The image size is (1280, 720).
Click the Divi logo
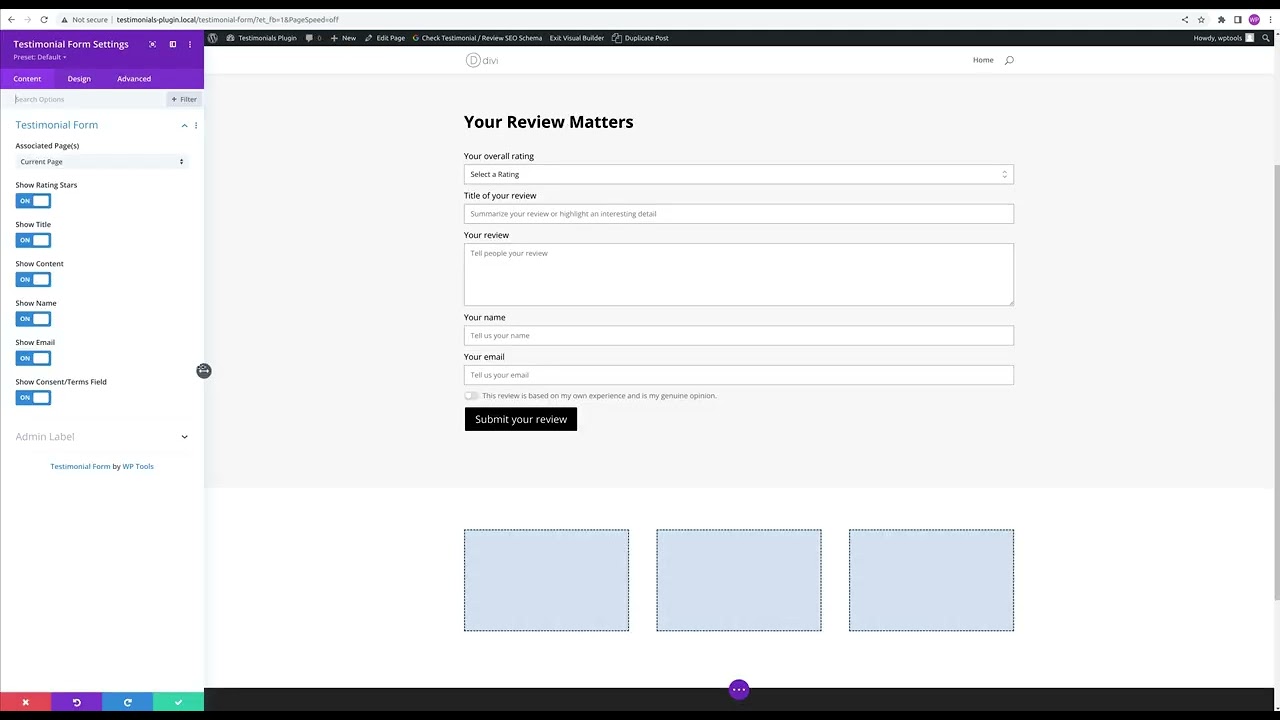click(482, 60)
